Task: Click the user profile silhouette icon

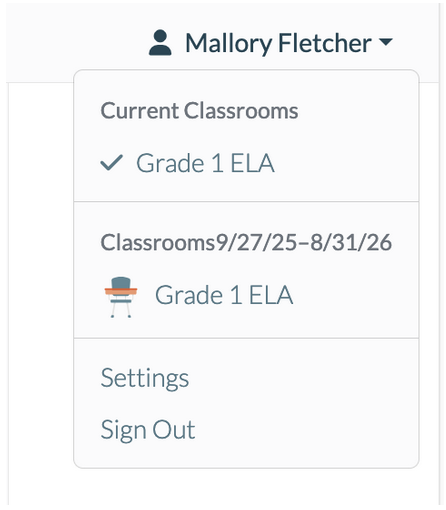Action: pos(160,42)
